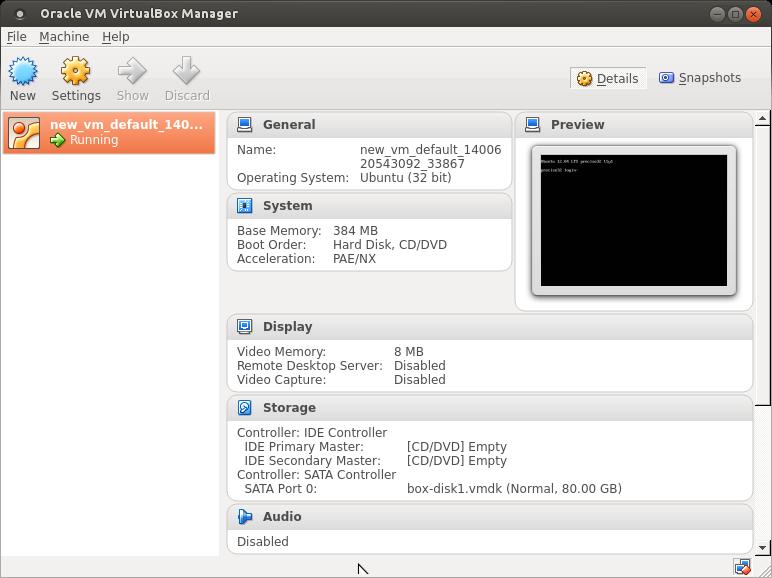772x578 pixels.
Task: Click the VM preview screen thumbnail
Action: (x=634, y=220)
